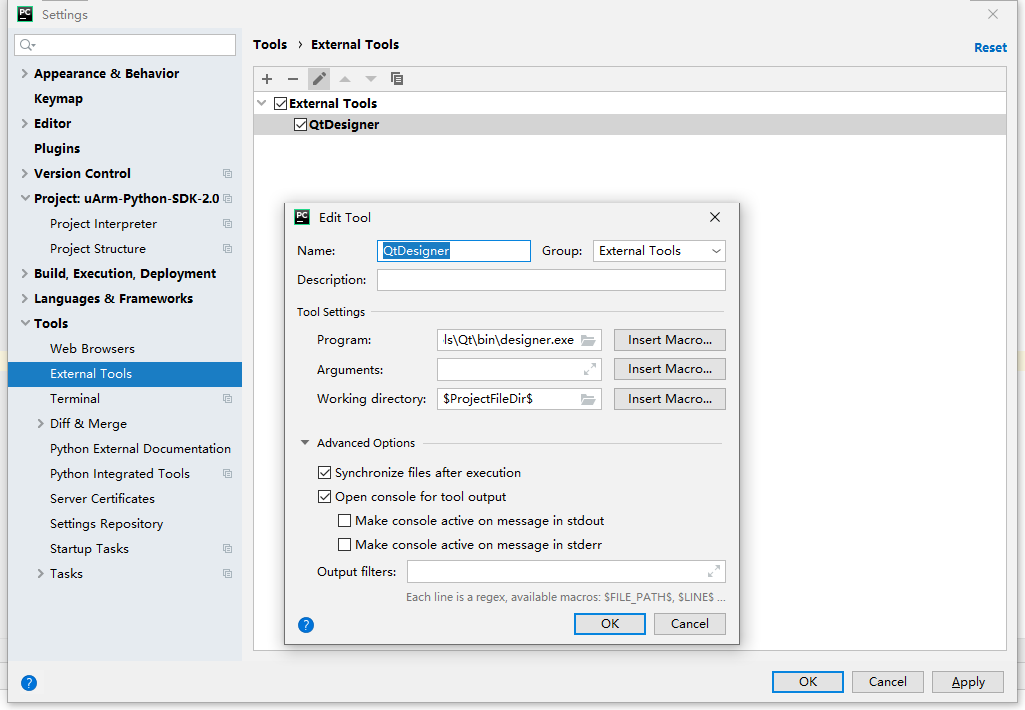Image resolution: width=1025 pixels, height=710 pixels.
Task: Browse for Working directory folder icon
Action: coord(588,399)
